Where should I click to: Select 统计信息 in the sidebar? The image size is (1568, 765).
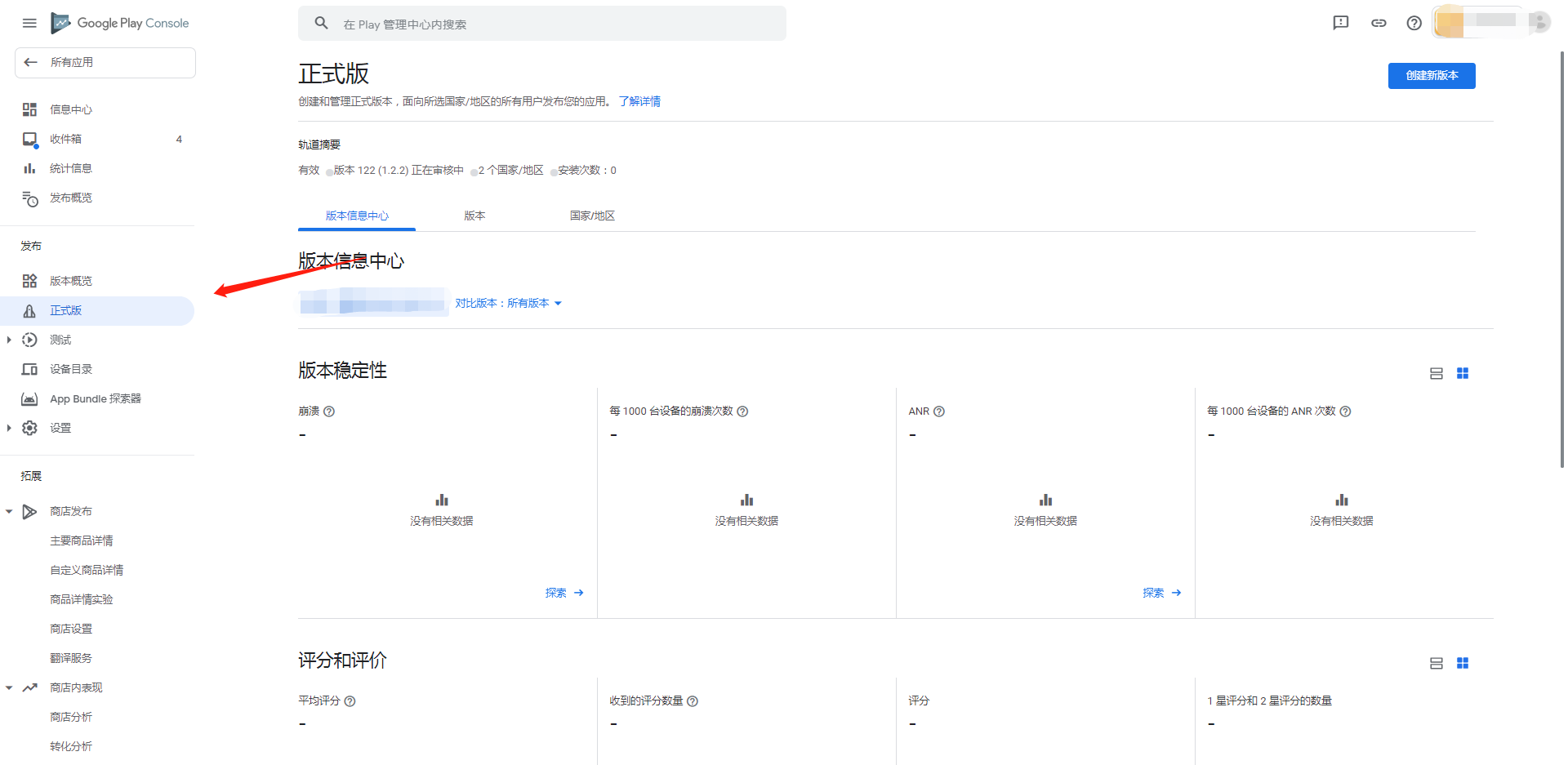(70, 167)
